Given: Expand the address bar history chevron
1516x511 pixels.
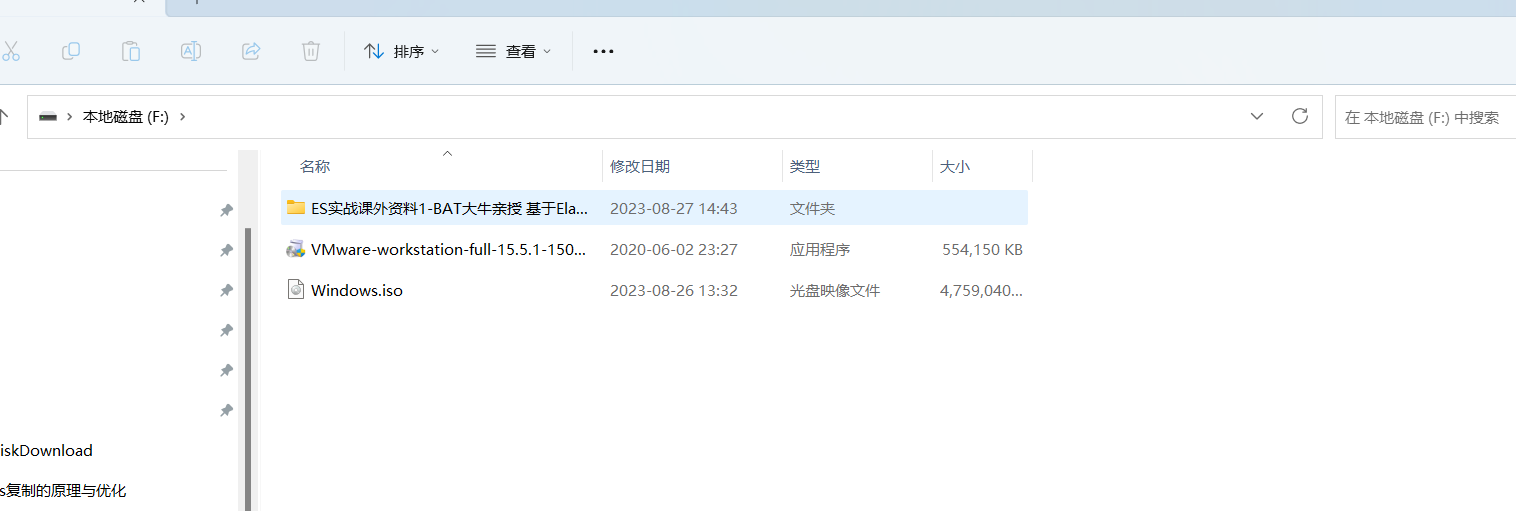Looking at the screenshot, I should [x=1257, y=116].
